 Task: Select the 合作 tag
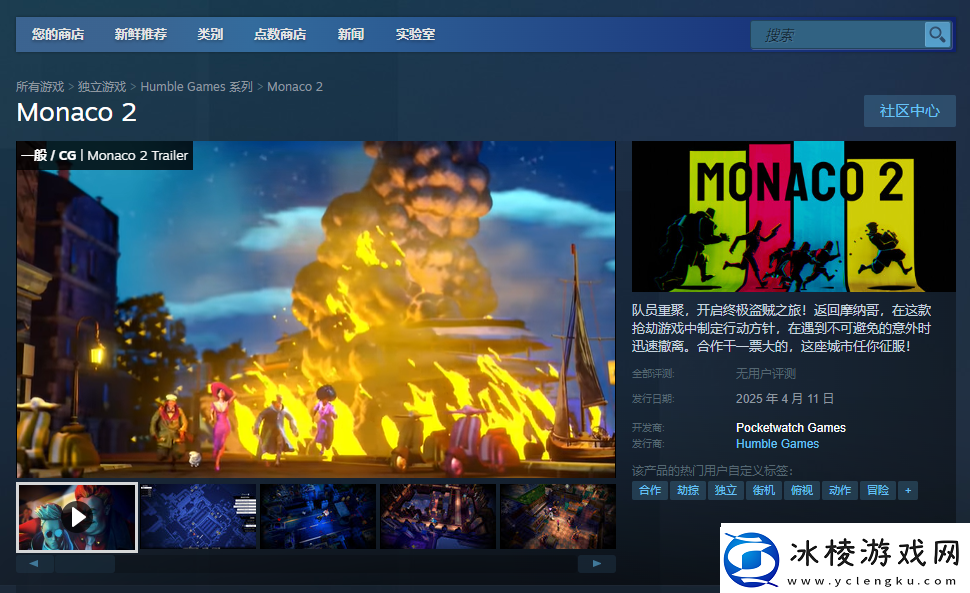click(650, 490)
